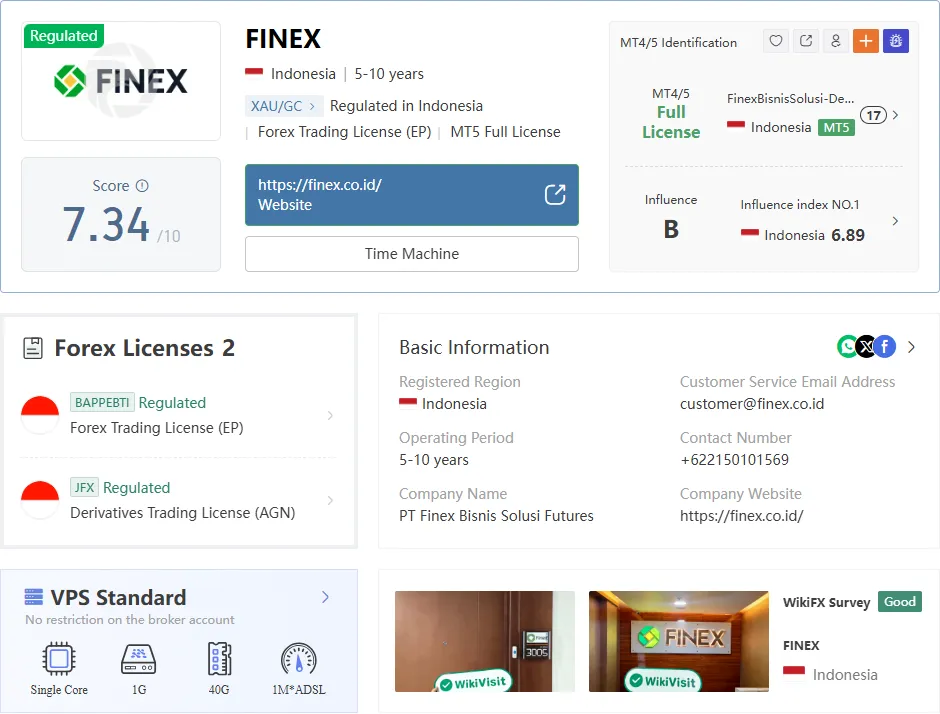Open the WikiVisit FINEX sign photo thumbnail
The width and height of the screenshot is (940, 714).
point(679,641)
